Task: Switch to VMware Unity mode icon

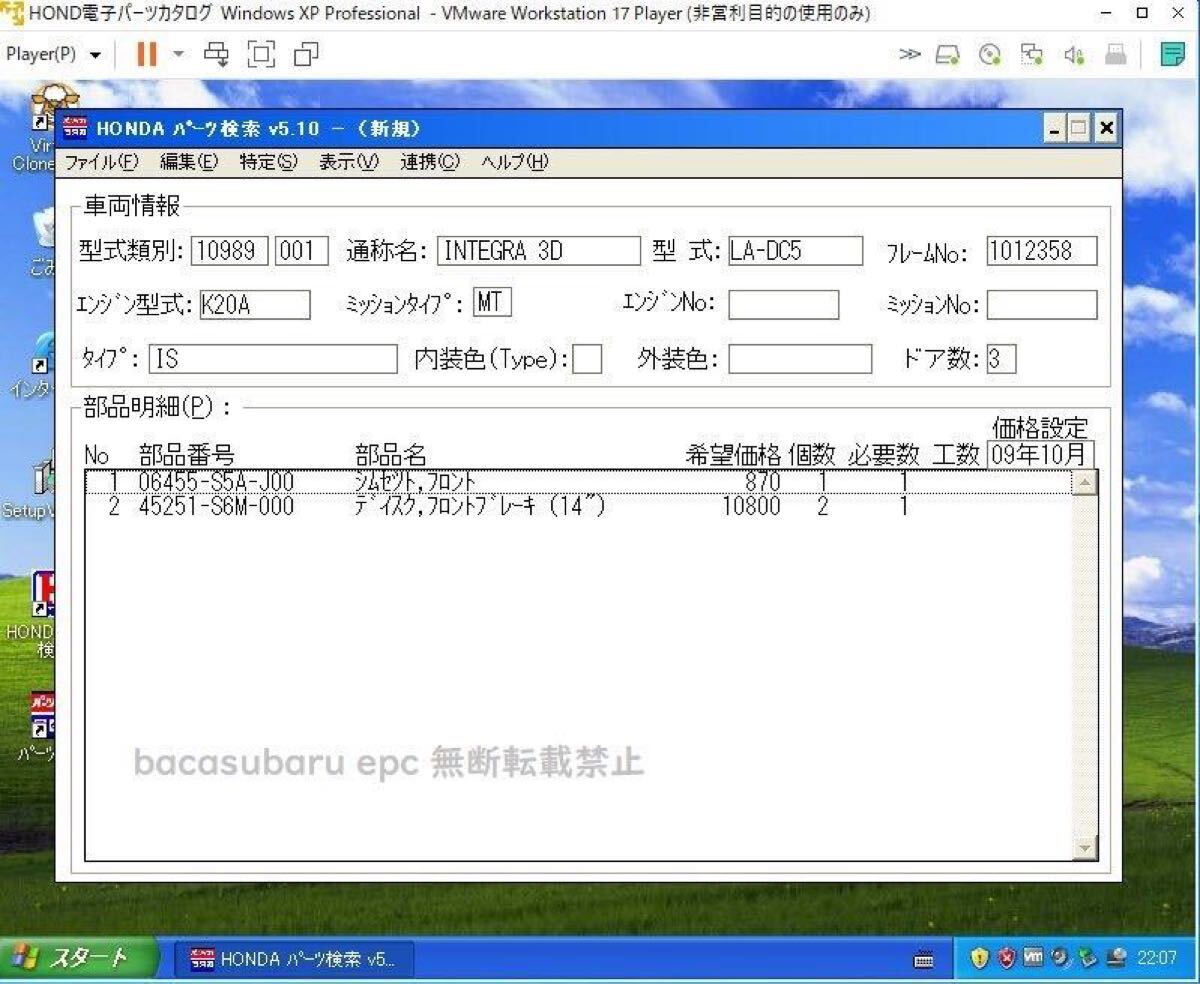Action: tap(307, 54)
